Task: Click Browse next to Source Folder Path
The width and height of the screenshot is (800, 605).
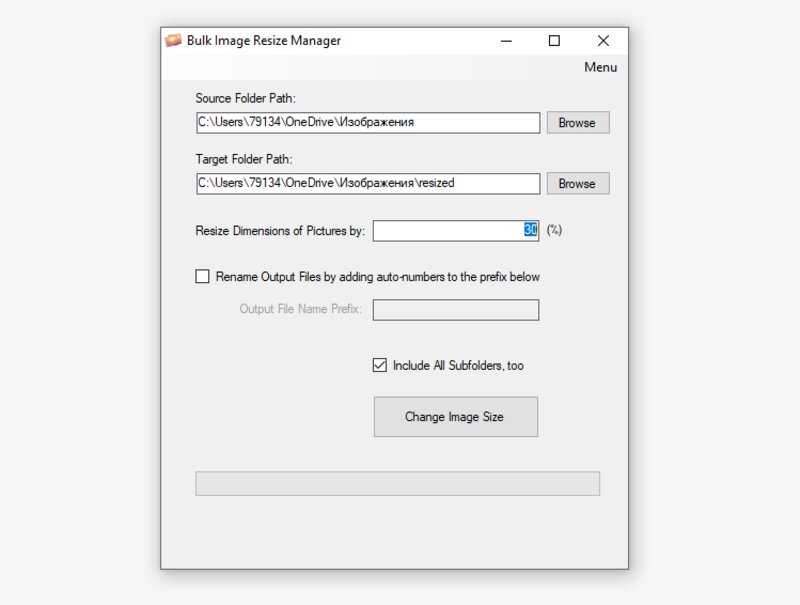Action: click(x=578, y=122)
